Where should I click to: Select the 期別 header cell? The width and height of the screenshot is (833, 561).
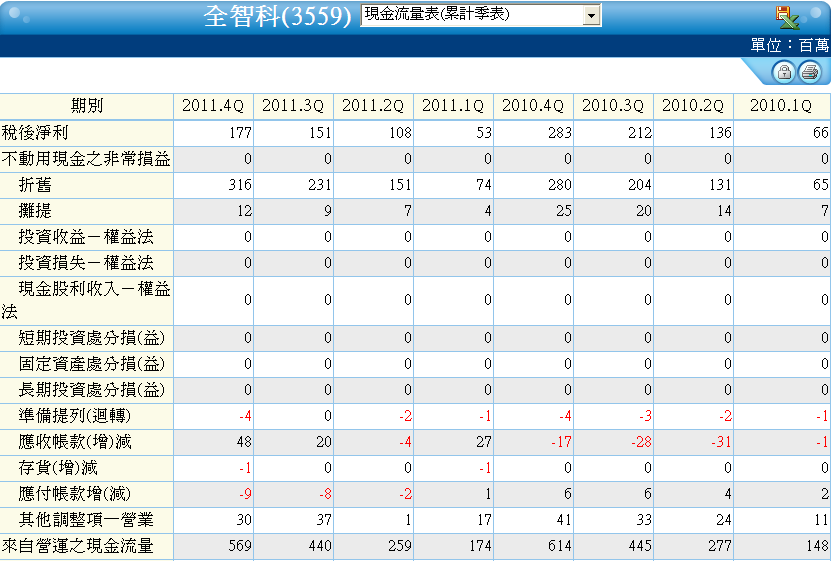87,106
